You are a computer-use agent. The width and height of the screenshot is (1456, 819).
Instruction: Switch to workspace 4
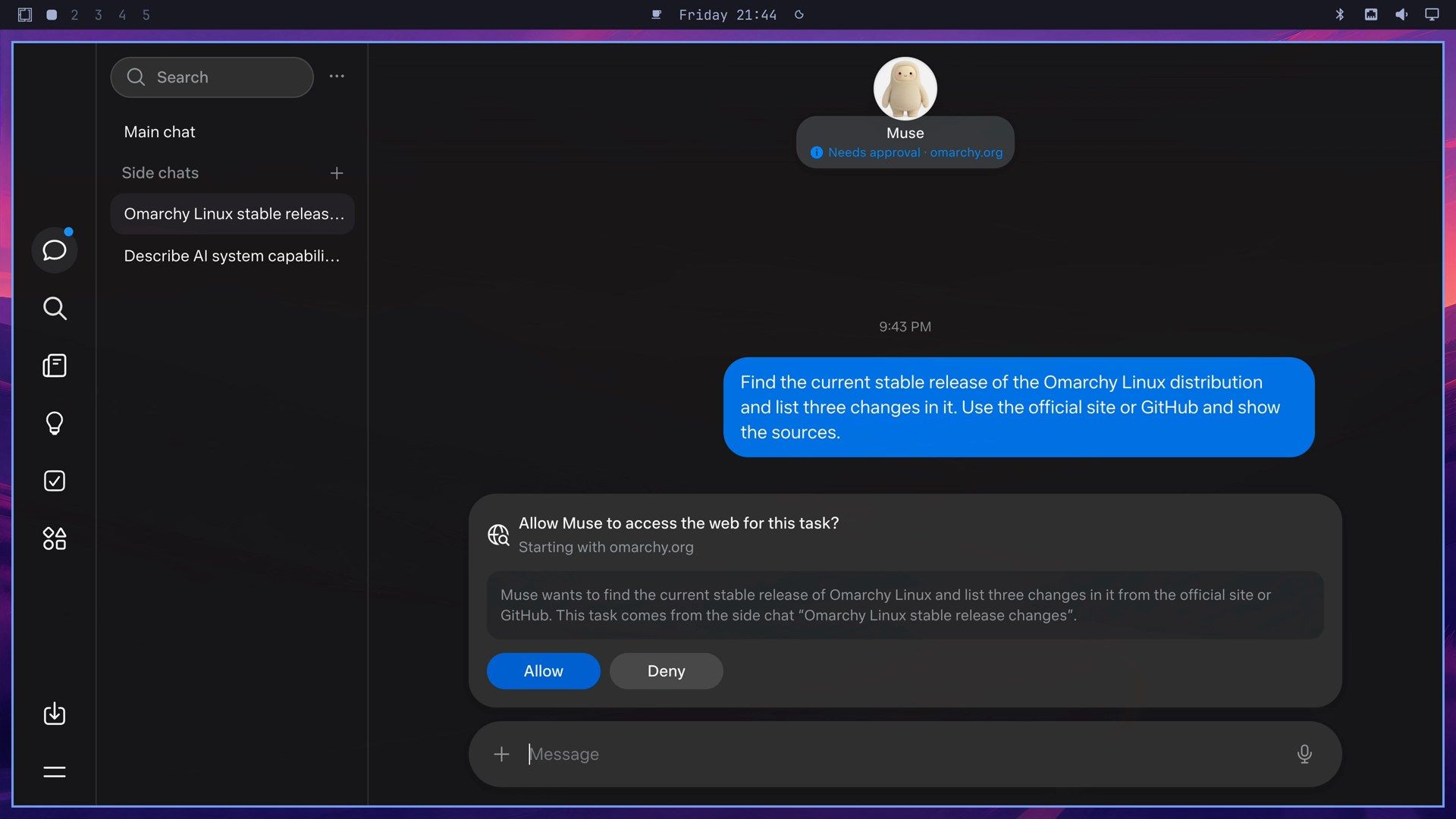[x=122, y=14]
